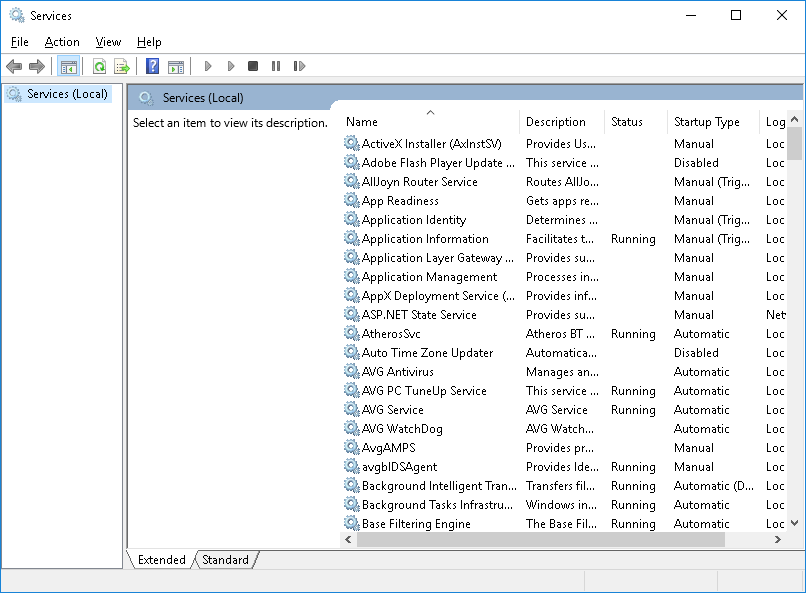Open the Action menu
This screenshot has width=806, height=593.
pos(62,42)
